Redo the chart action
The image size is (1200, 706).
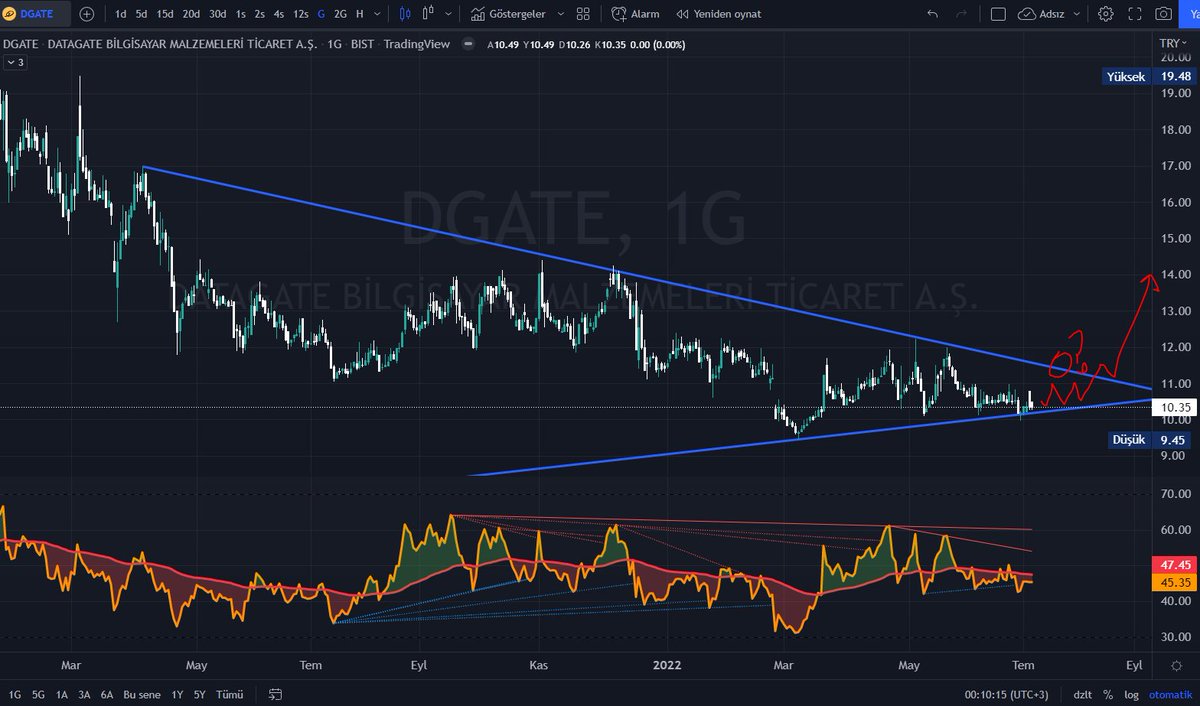tap(962, 14)
